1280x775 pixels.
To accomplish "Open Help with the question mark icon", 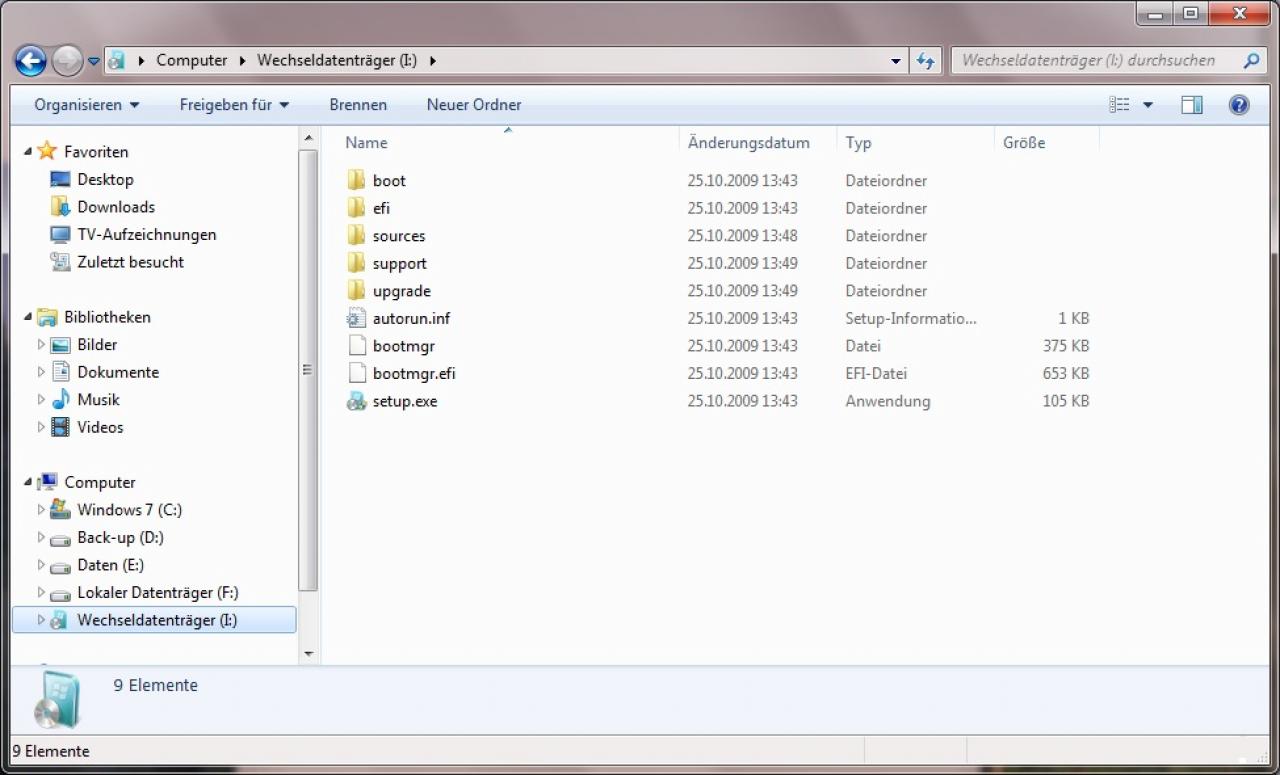I will [1239, 105].
